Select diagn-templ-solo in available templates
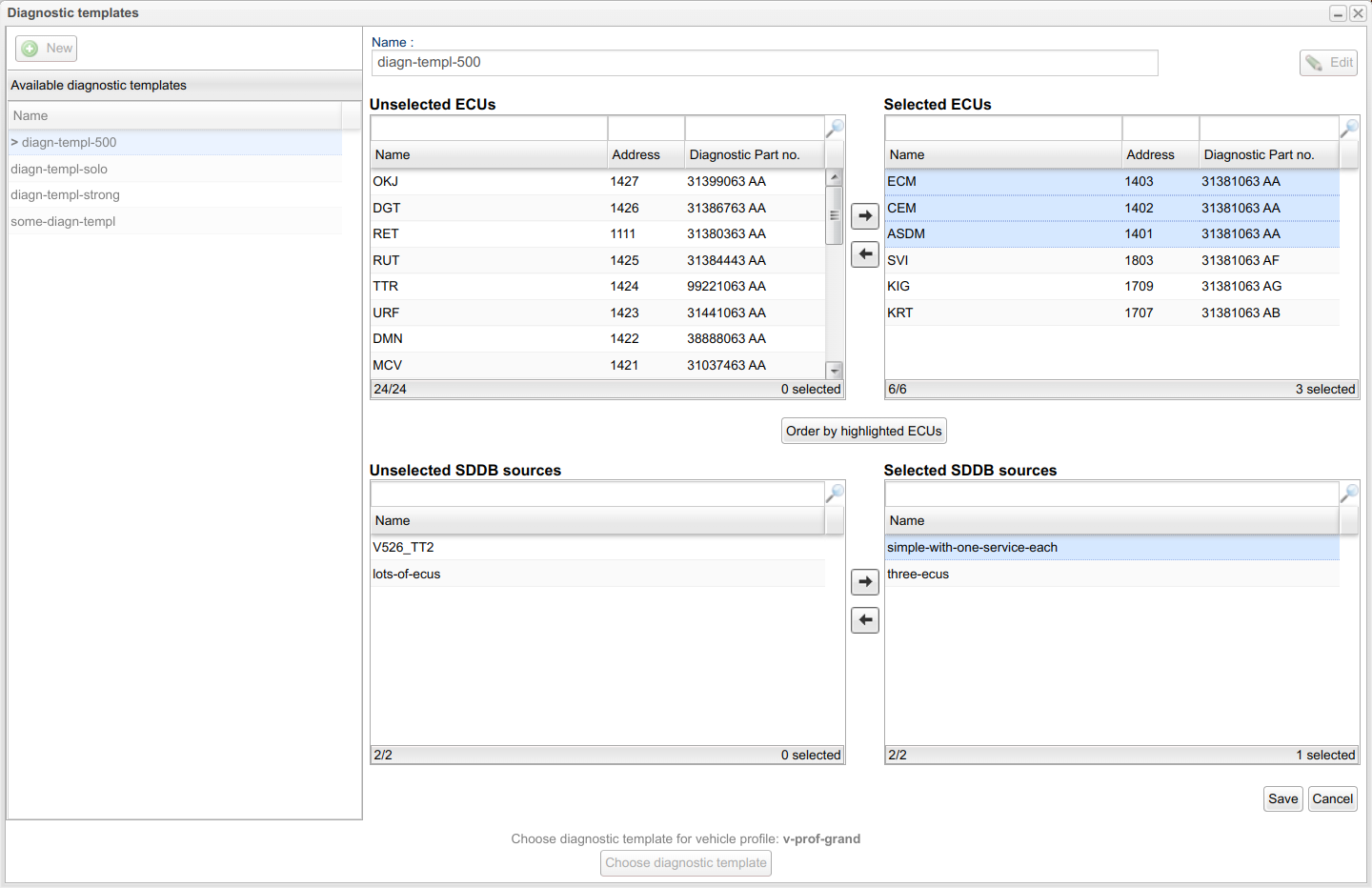Screen dimensions: 1372x888 (59, 170)
